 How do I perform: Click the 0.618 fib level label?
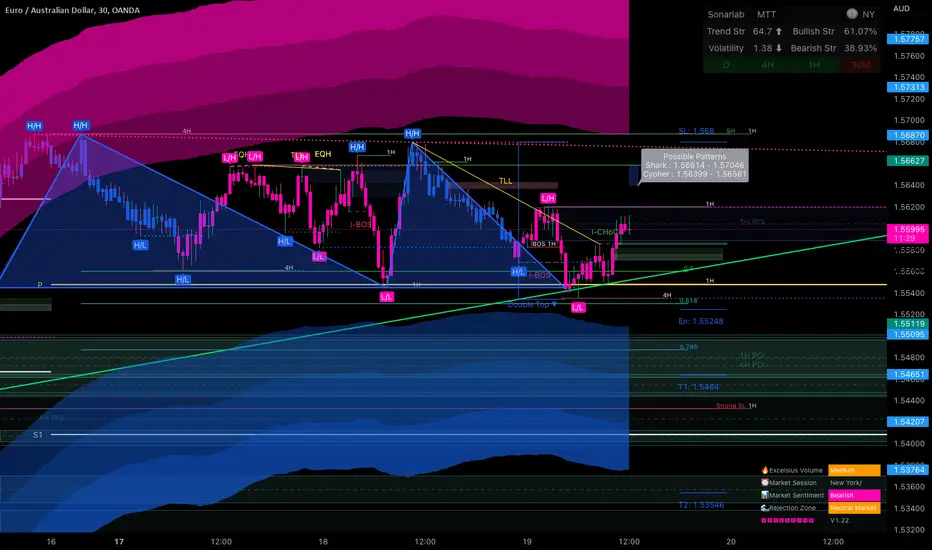[688, 301]
